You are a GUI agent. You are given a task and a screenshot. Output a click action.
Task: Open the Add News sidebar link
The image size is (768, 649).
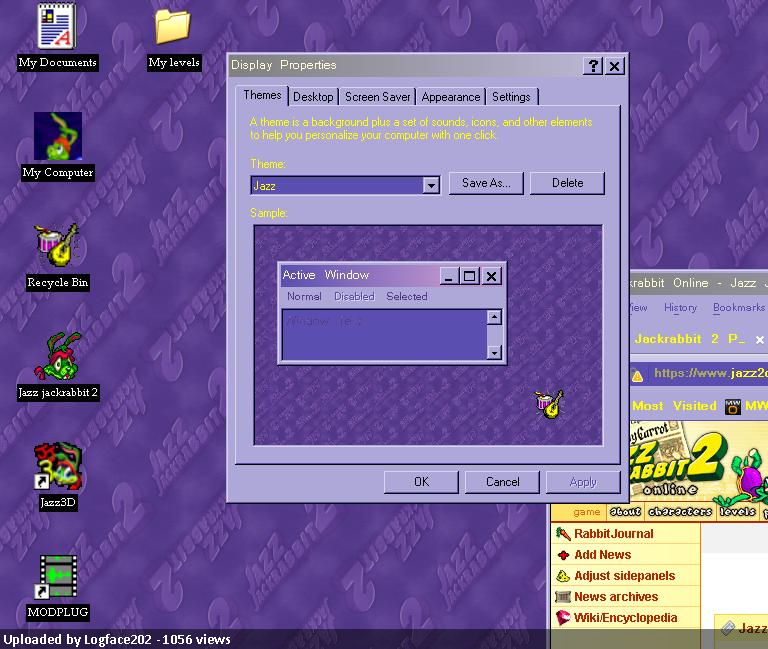pos(602,555)
